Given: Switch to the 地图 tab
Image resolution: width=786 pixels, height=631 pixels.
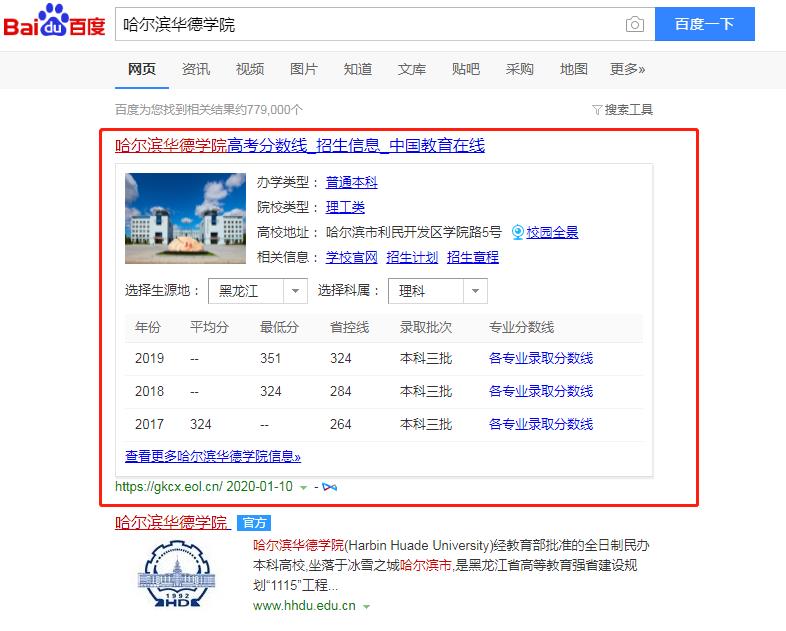Looking at the screenshot, I should coord(573,69).
